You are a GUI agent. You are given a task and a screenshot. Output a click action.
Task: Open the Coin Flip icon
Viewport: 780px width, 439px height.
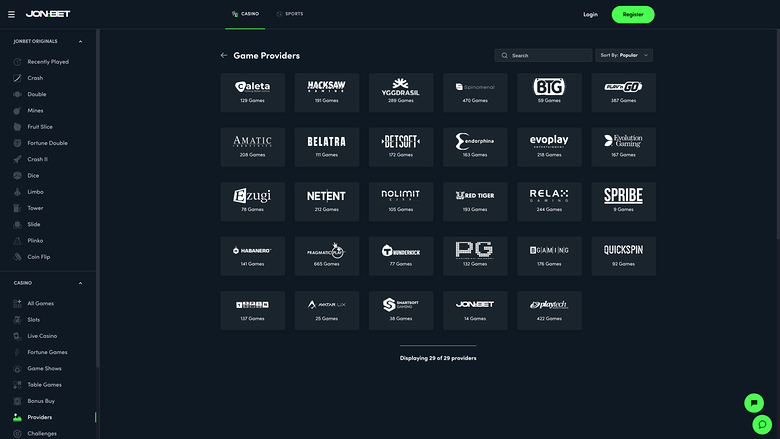(17, 257)
